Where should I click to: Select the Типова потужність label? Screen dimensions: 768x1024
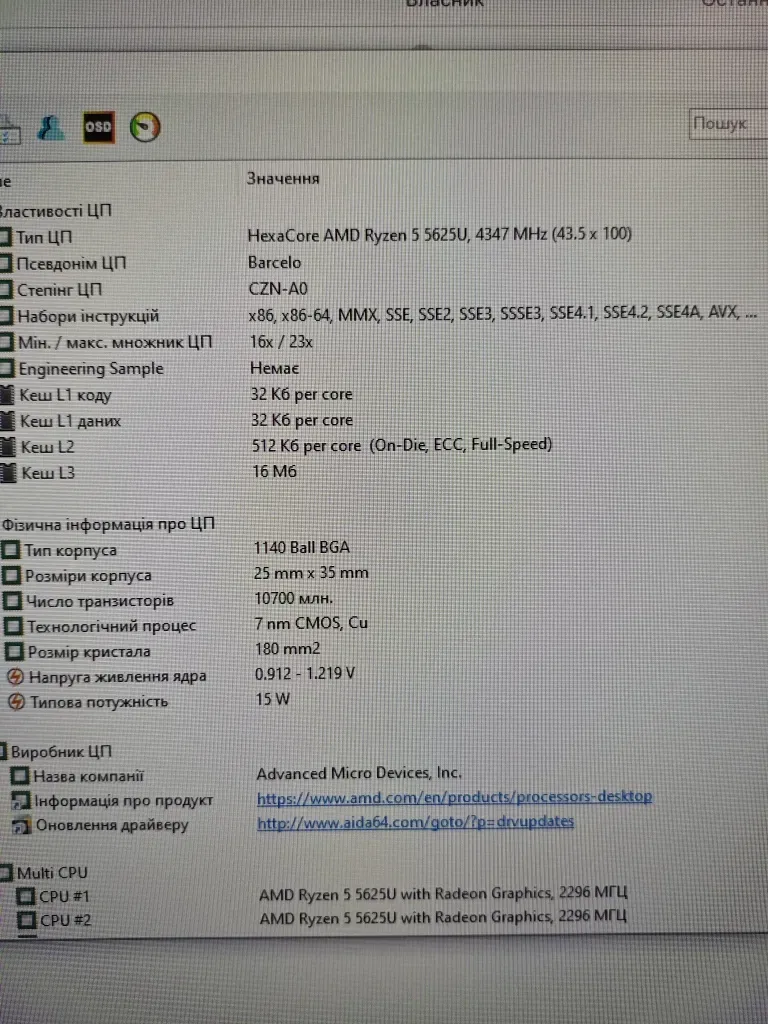pos(99,702)
